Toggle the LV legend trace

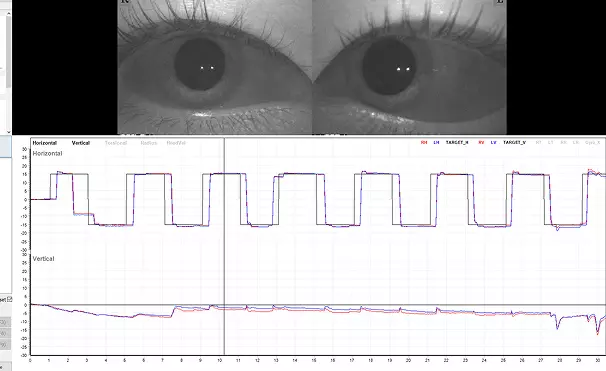click(x=494, y=143)
